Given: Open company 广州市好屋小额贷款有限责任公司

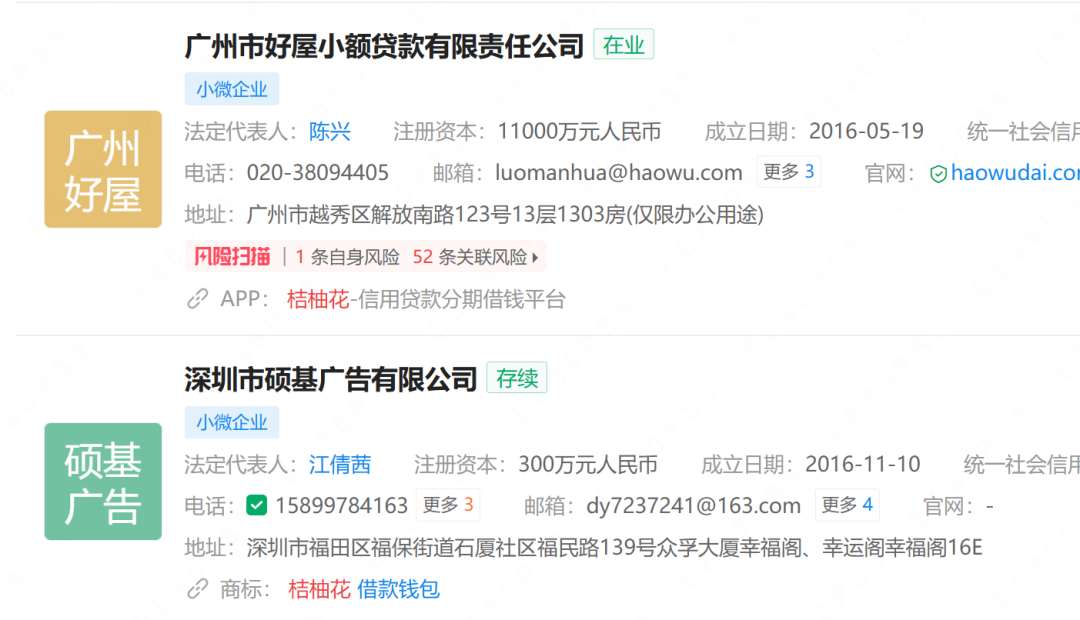Looking at the screenshot, I should 384,46.
